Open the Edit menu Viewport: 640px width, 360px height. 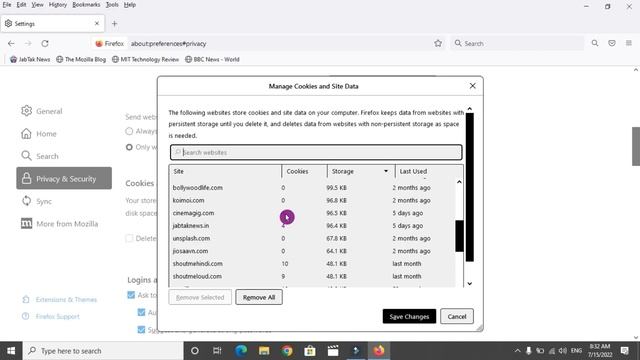(21, 5)
